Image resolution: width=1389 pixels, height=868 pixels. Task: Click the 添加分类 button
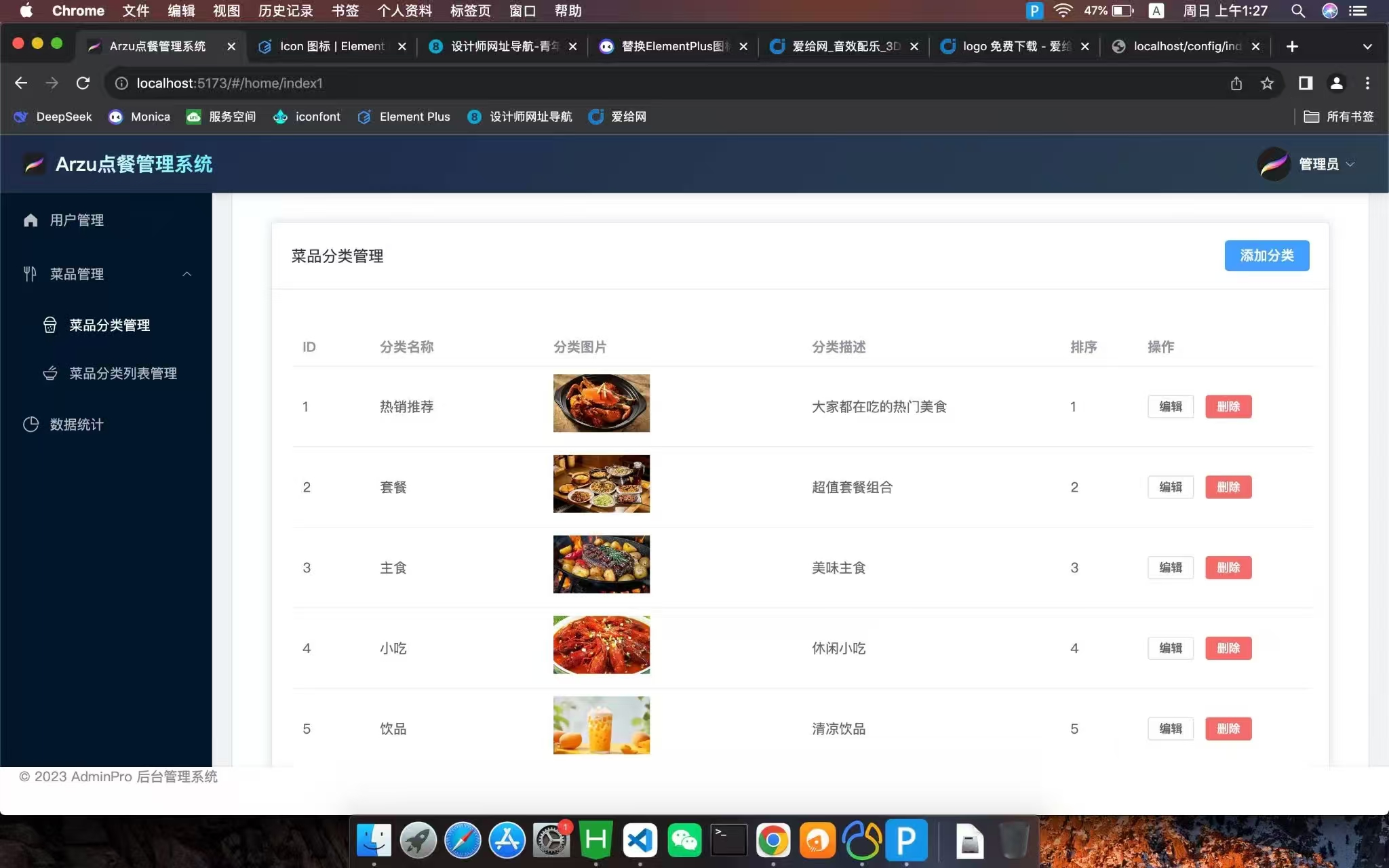click(x=1266, y=256)
